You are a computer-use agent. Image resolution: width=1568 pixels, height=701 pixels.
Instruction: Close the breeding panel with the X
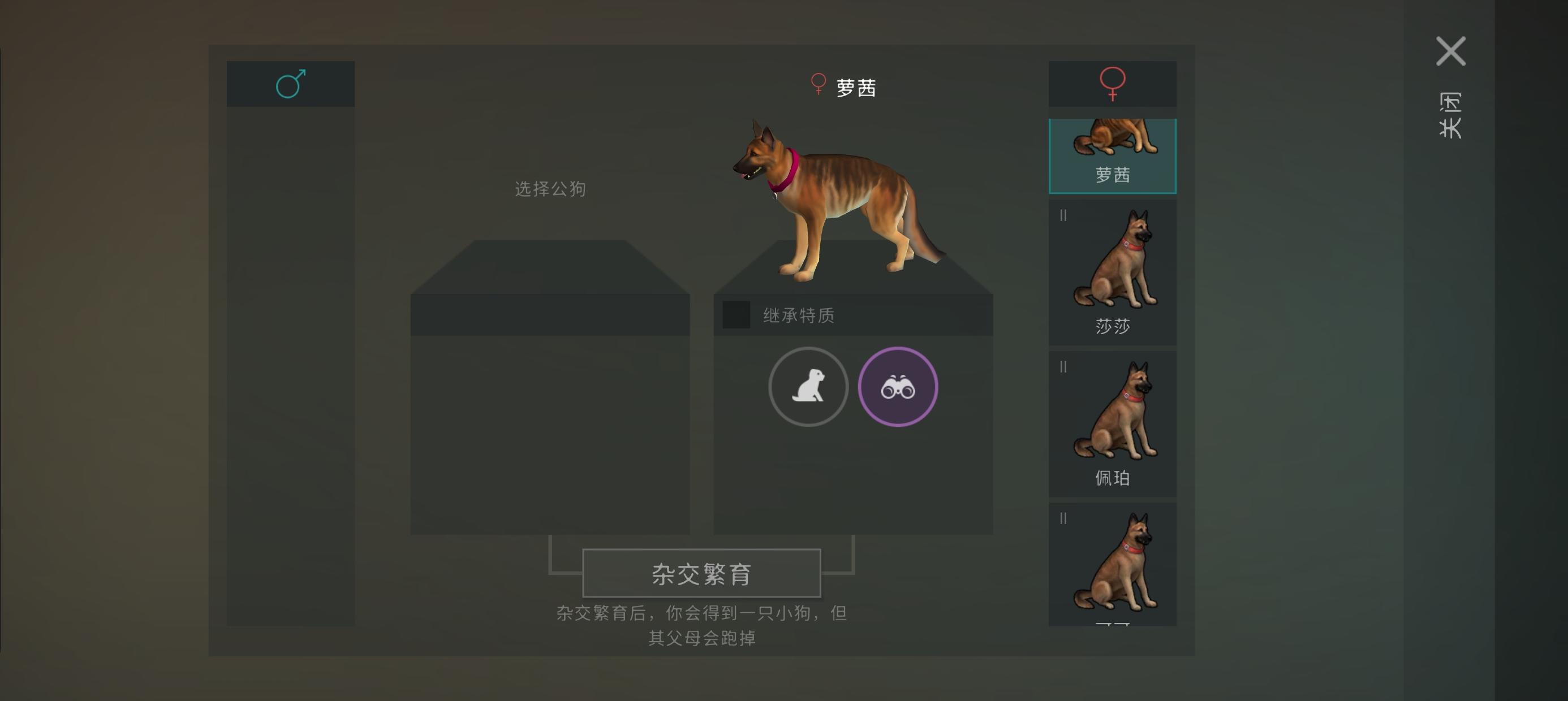1451,51
